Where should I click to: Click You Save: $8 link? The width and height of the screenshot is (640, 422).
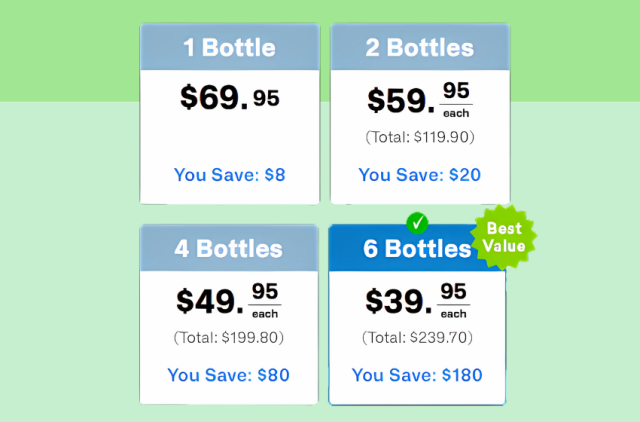pyautogui.click(x=230, y=175)
